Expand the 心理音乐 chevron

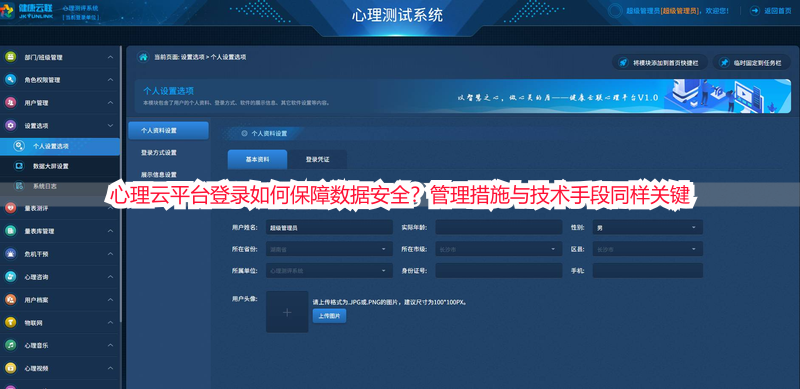coord(110,345)
